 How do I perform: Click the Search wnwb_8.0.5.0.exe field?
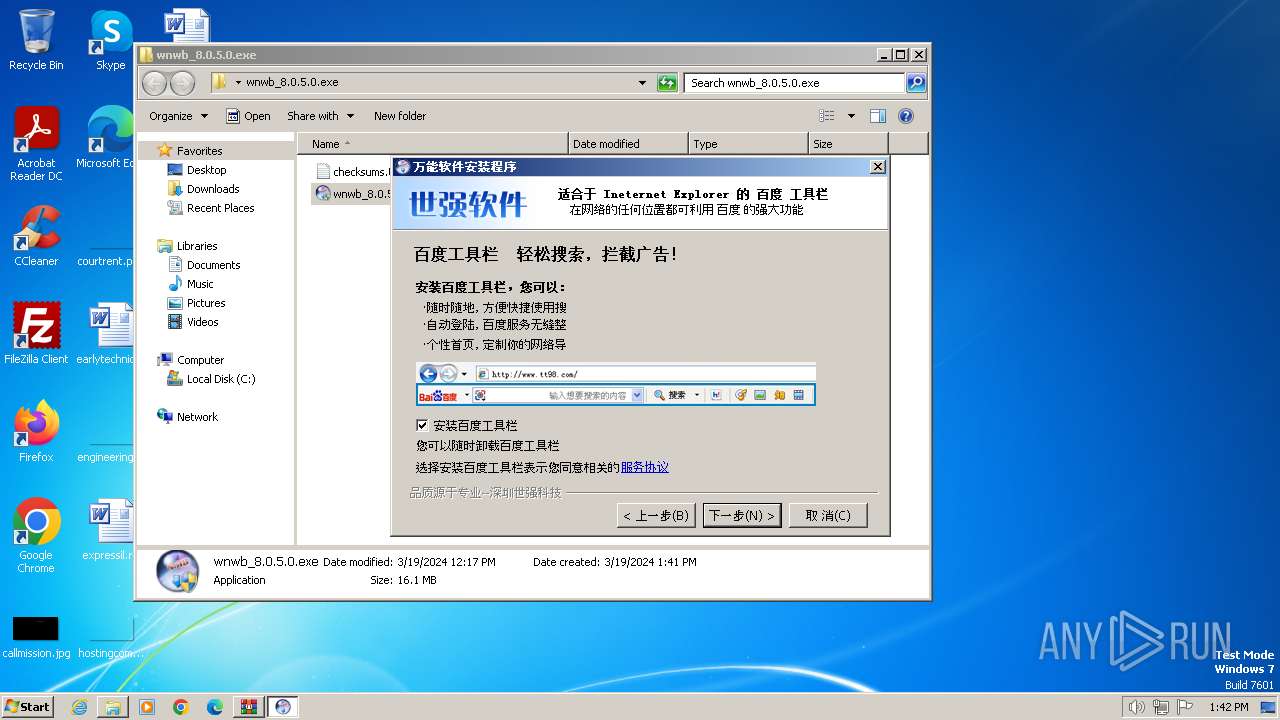[795, 83]
